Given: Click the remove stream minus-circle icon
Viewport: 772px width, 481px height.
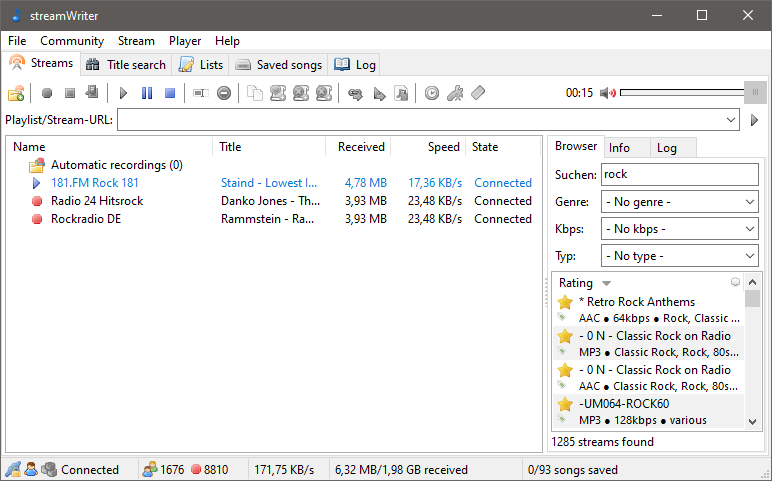Looking at the screenshot, I should click(x=224, y=93).
